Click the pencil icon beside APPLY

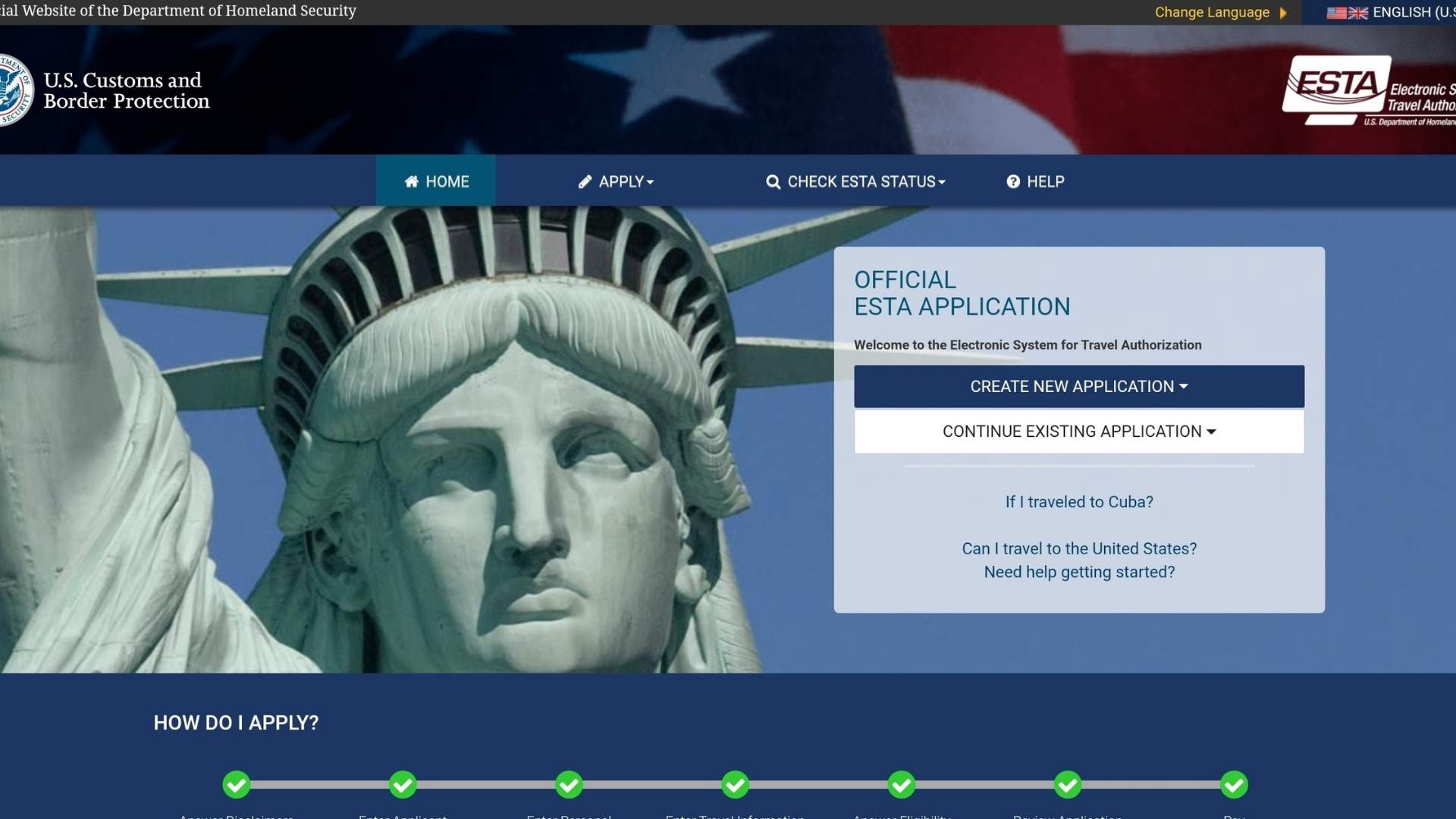tap(585, 181)
